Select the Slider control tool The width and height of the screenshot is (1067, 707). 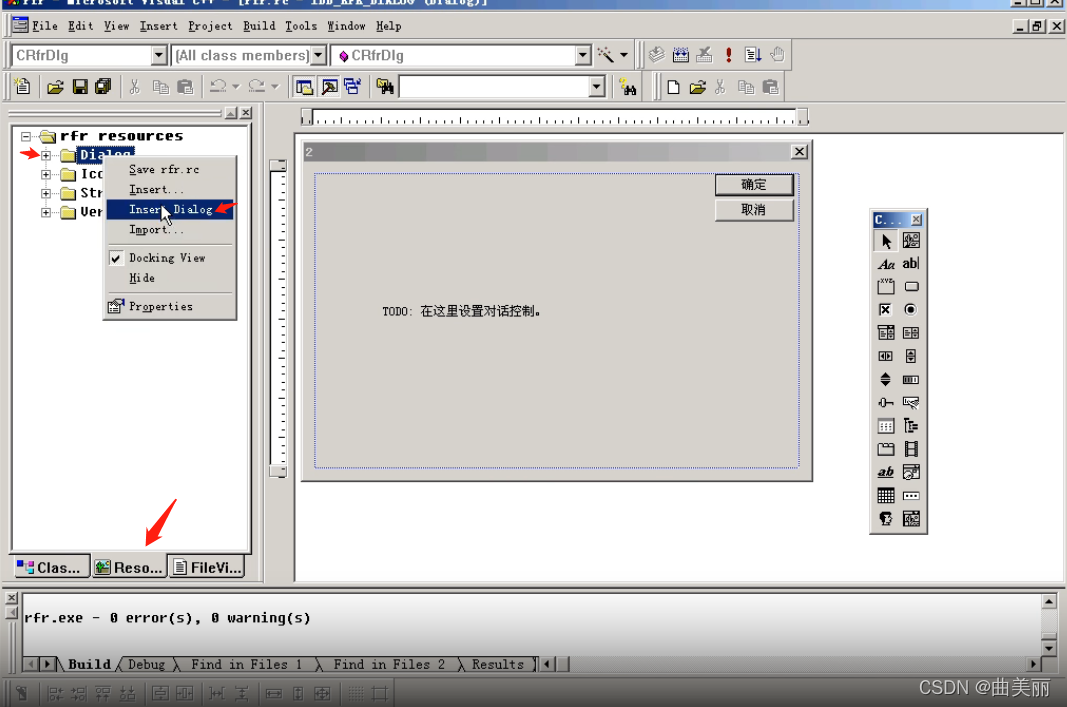[885, 403]
